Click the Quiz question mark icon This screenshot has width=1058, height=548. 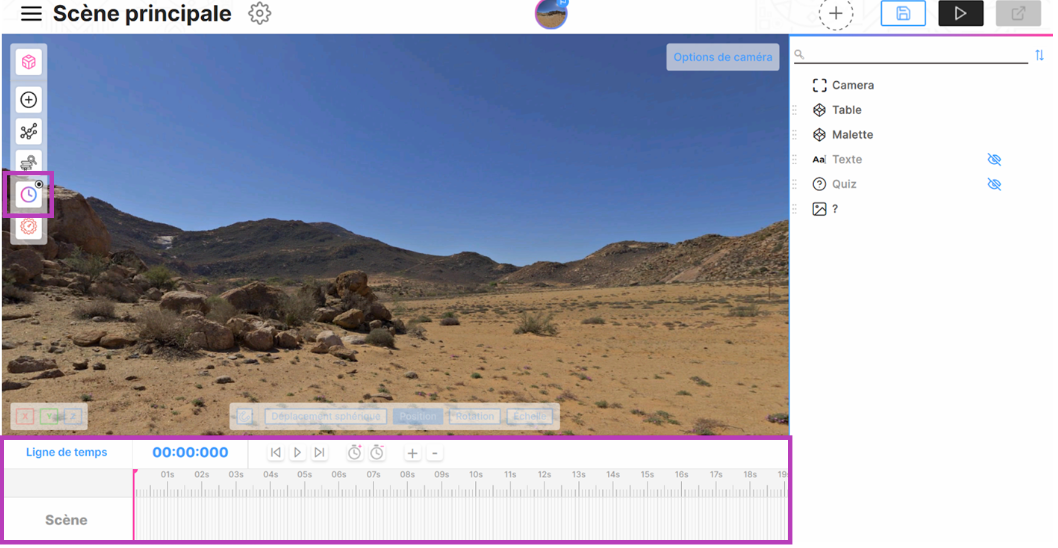(819, 184)
